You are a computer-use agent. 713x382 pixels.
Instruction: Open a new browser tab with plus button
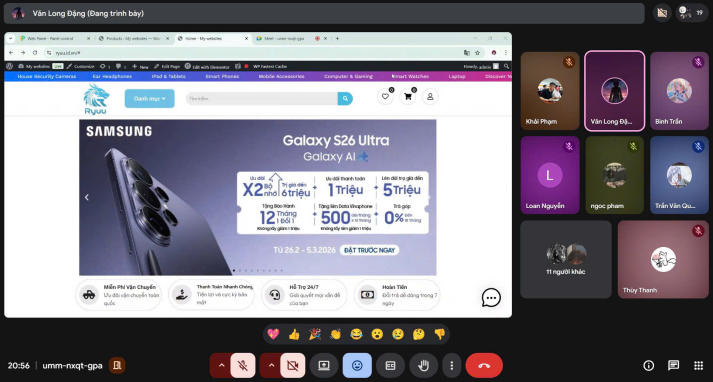pyautogui.click(x=337, y=39)
